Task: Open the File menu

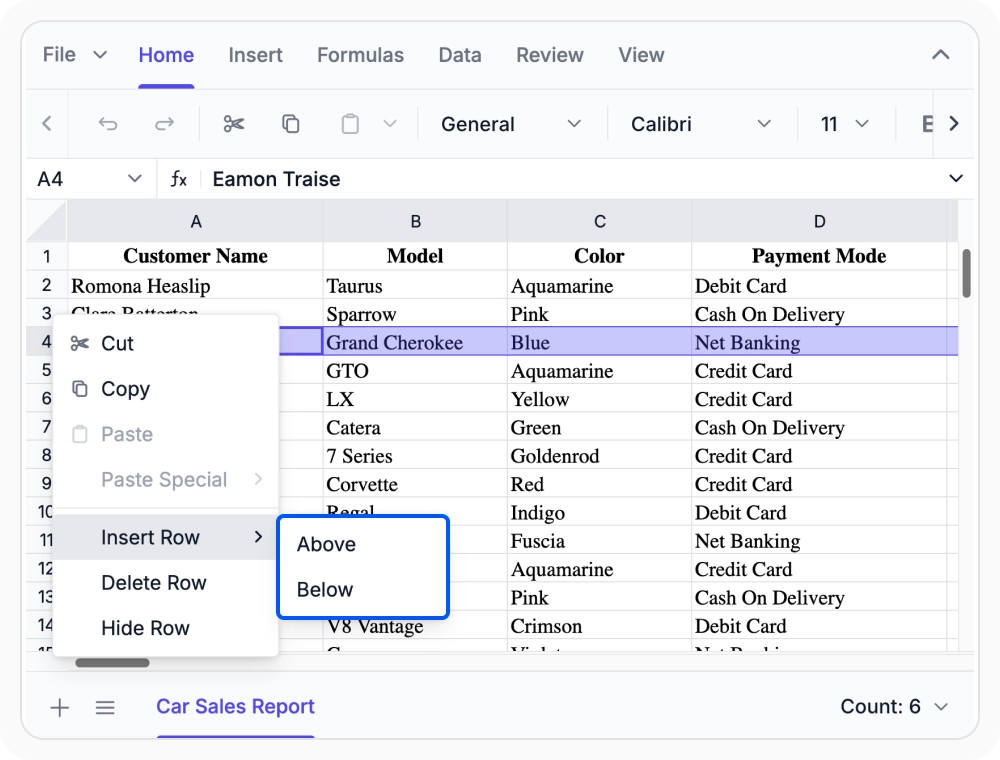Action: pos(74,55)
